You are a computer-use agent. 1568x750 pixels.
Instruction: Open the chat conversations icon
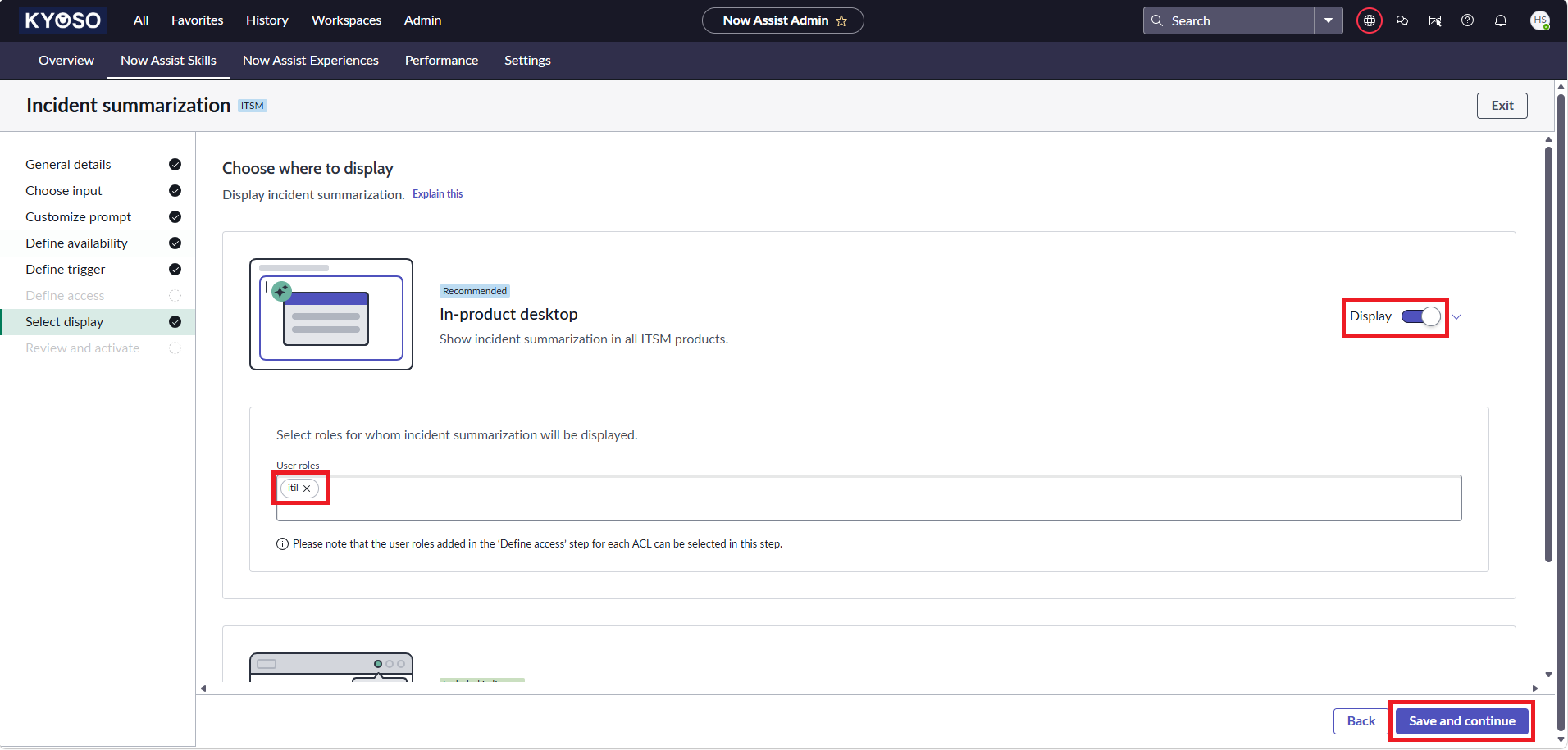pyautogui.click(x=1402, y=20)
